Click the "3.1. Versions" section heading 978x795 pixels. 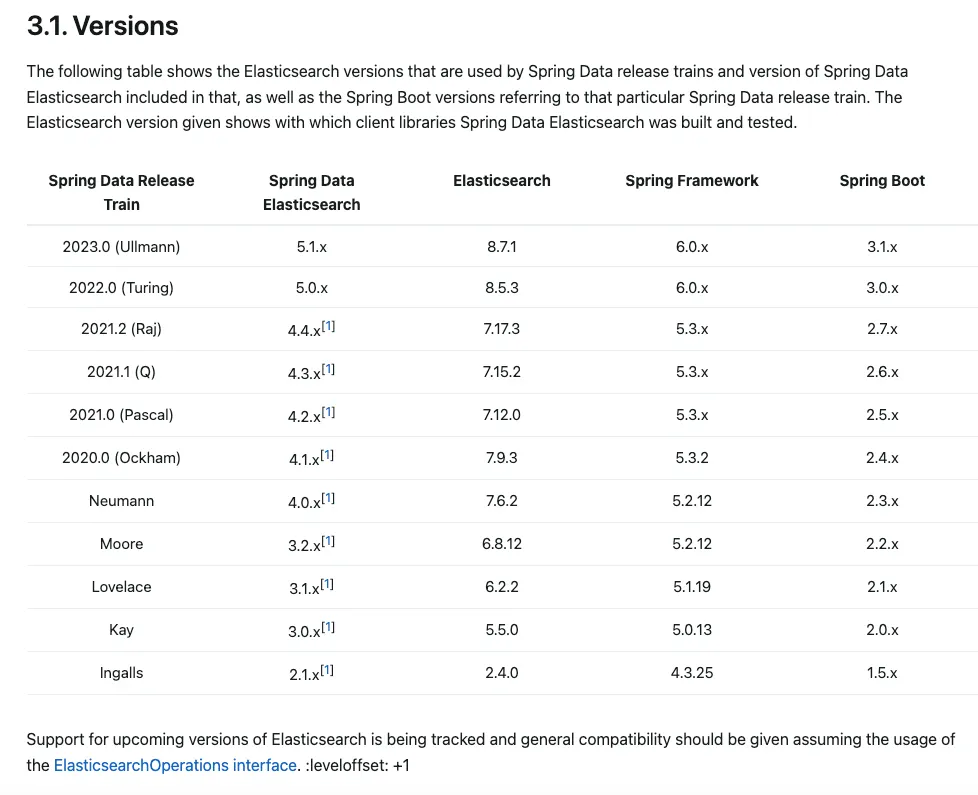pos(102,27)
